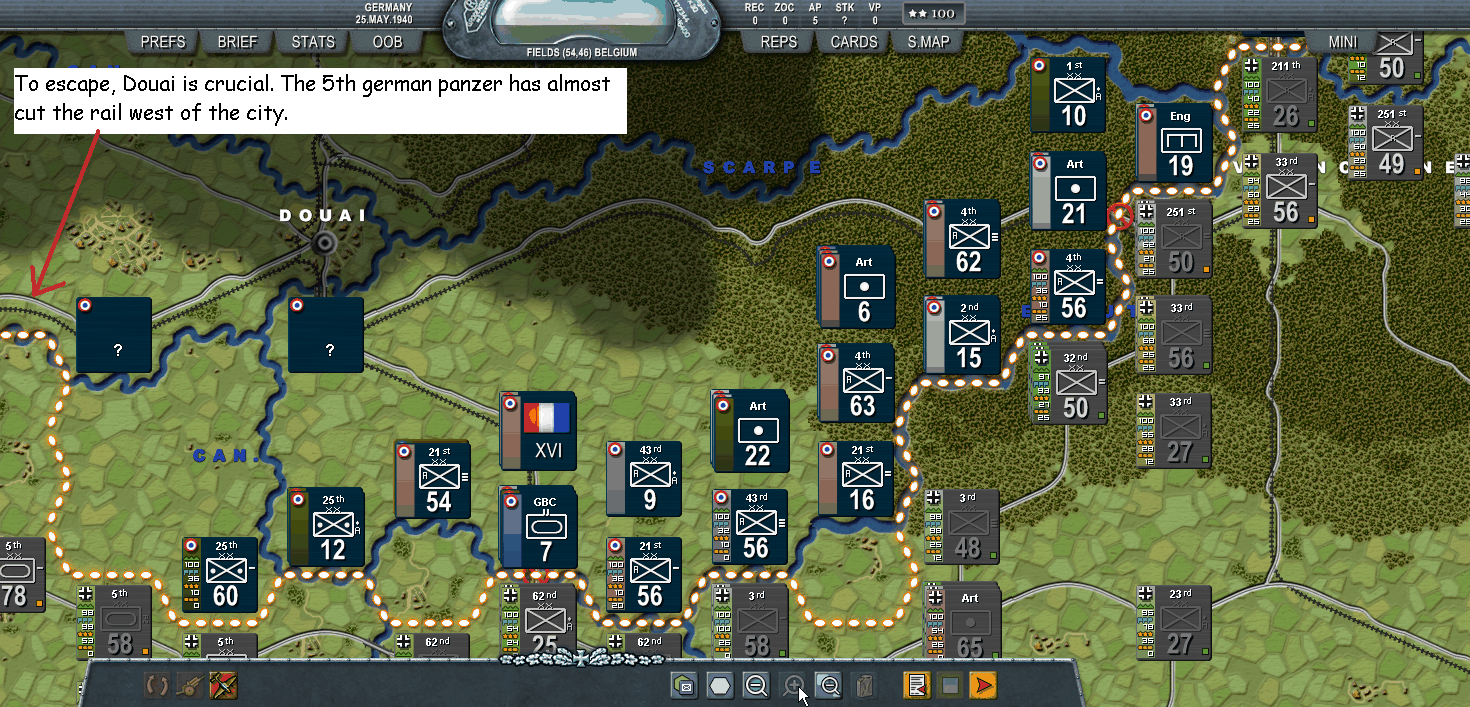The width and height of the screenshot is (1470, 707).
Task: Select the German 5th panzer strength 78
Action: [20, 575]
